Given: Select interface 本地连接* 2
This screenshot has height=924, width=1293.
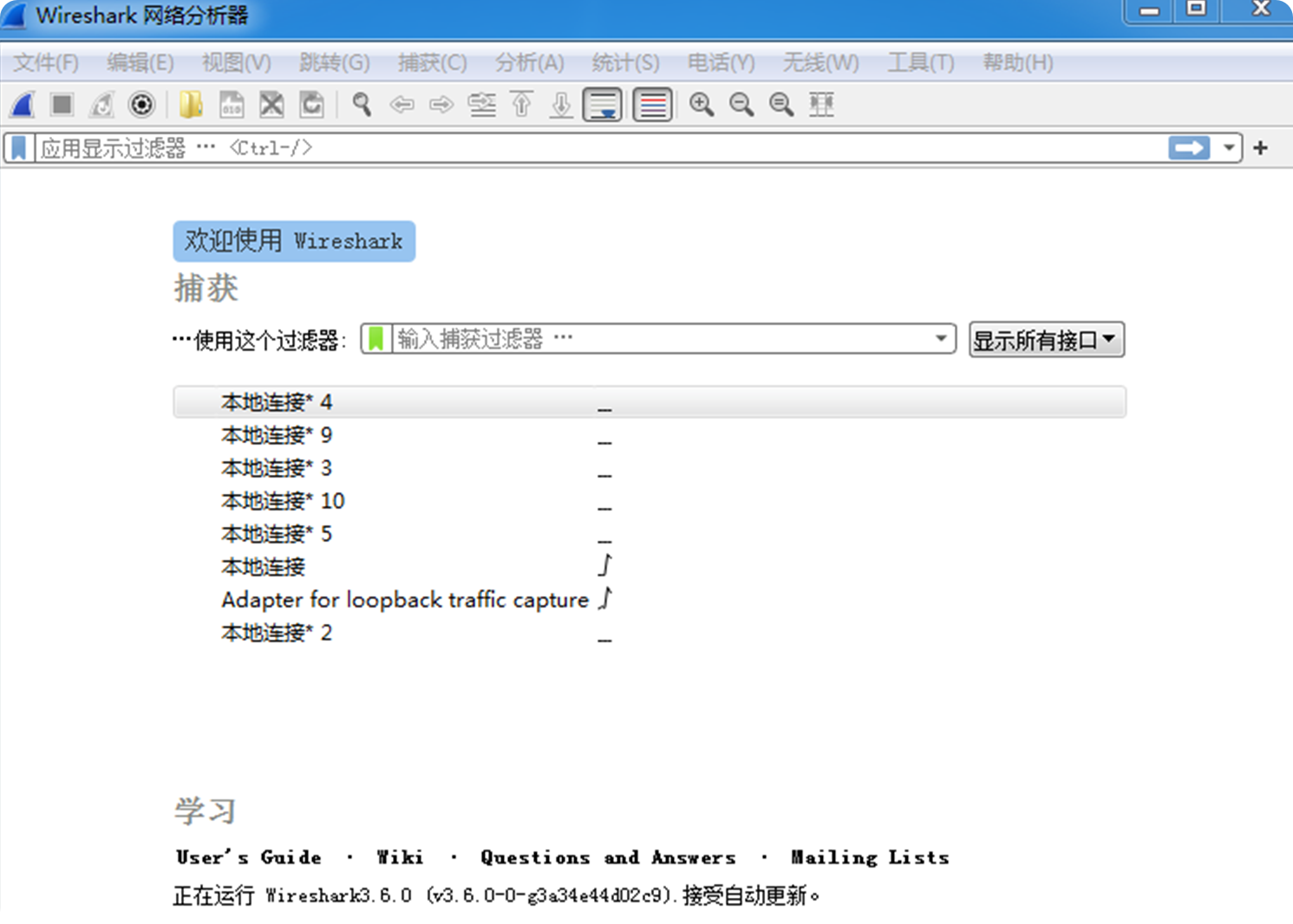Looking at the screenshot, I should pyautogui.click(x=650, y=633).
